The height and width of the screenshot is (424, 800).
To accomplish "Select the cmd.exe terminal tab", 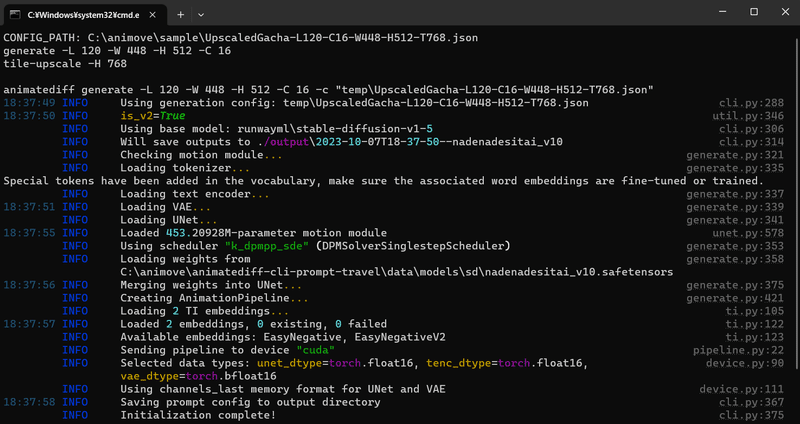I will pos(85,15).
